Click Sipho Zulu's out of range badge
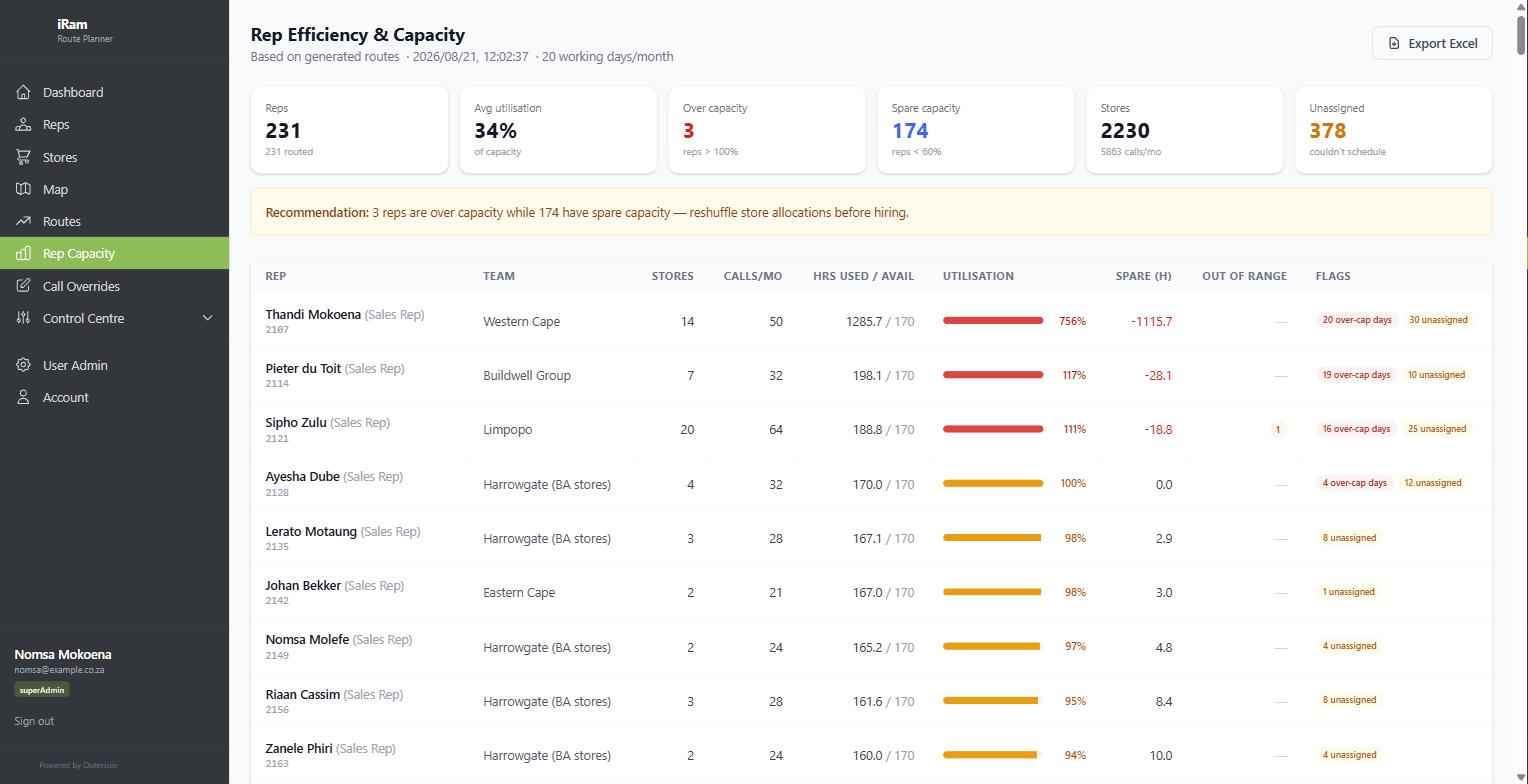 click(x=1277, y=430)
